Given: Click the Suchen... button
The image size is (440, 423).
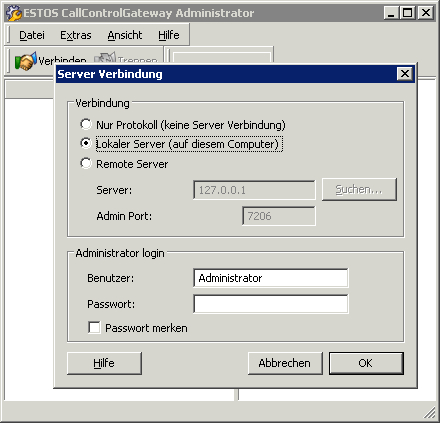Looking at the screenshot, I should pos(359,189).
